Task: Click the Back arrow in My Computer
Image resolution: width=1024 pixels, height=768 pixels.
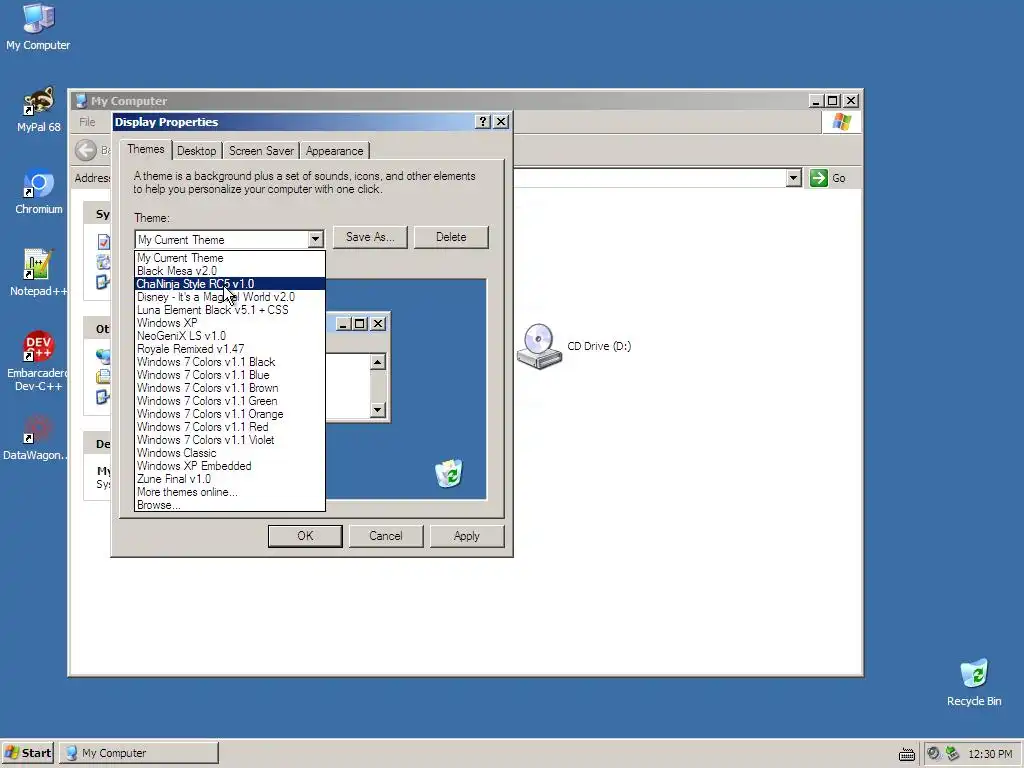Action: tap(86, 150)
